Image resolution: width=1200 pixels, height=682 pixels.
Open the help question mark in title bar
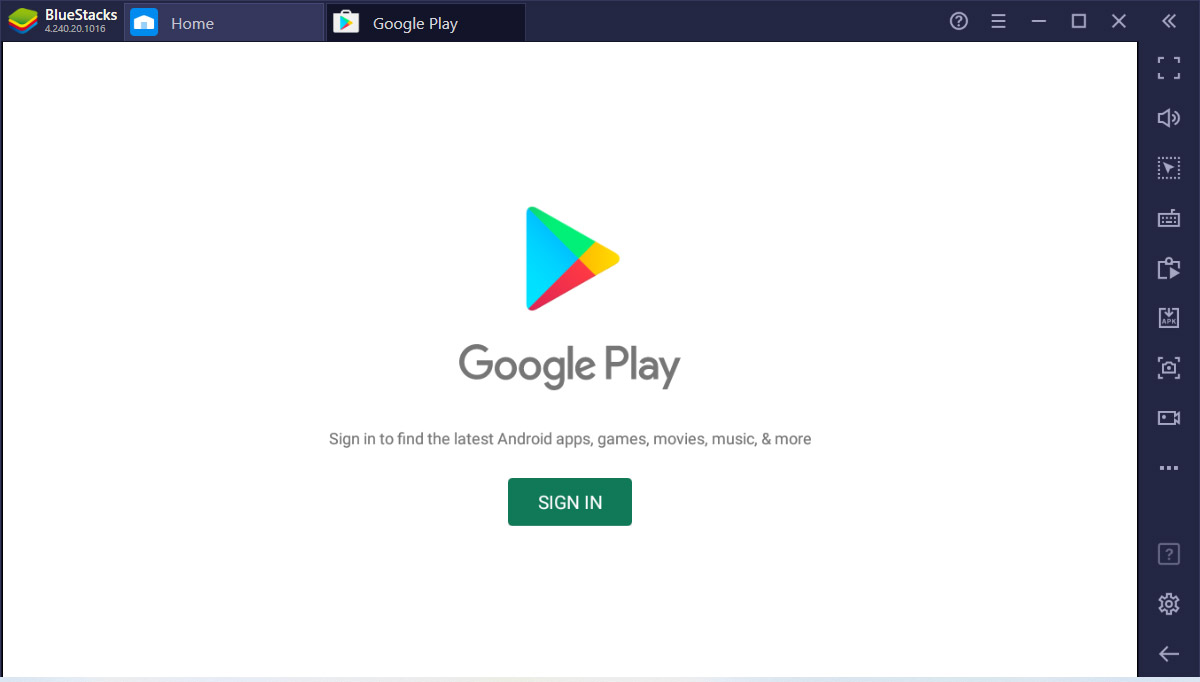click(x=959, y=21)
